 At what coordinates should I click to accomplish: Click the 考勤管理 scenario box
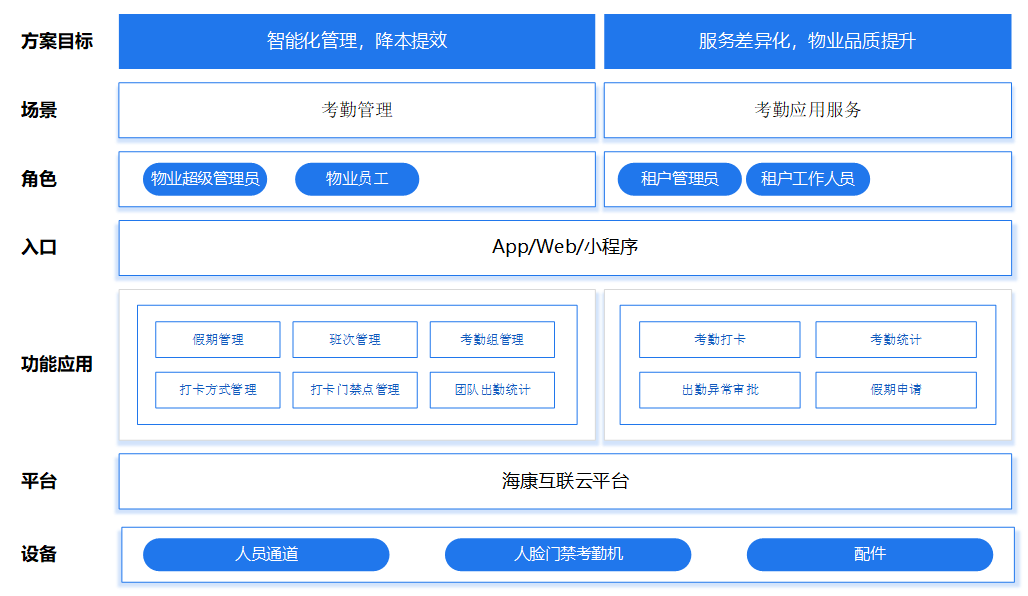pos(356,110)
